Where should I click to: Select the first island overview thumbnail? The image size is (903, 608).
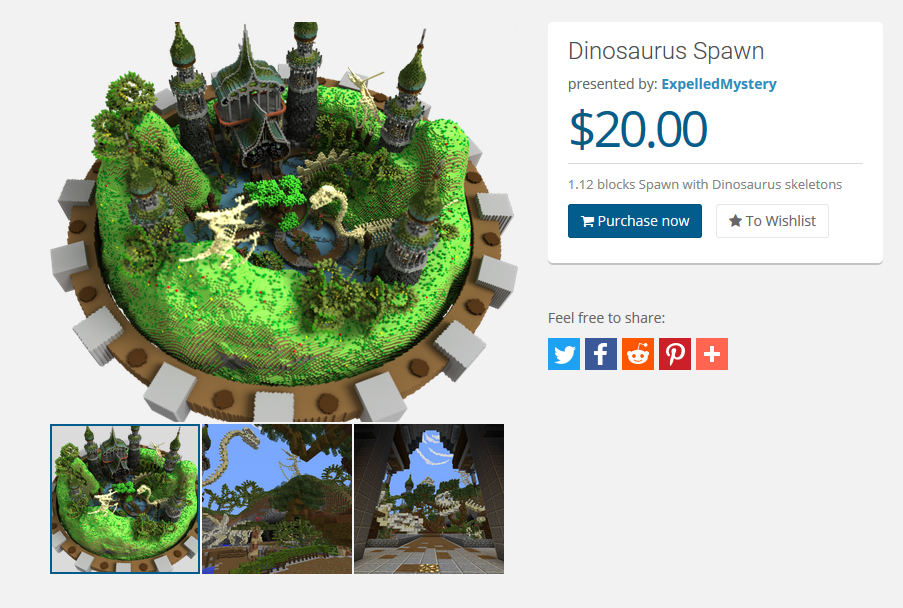coord(125,499)
